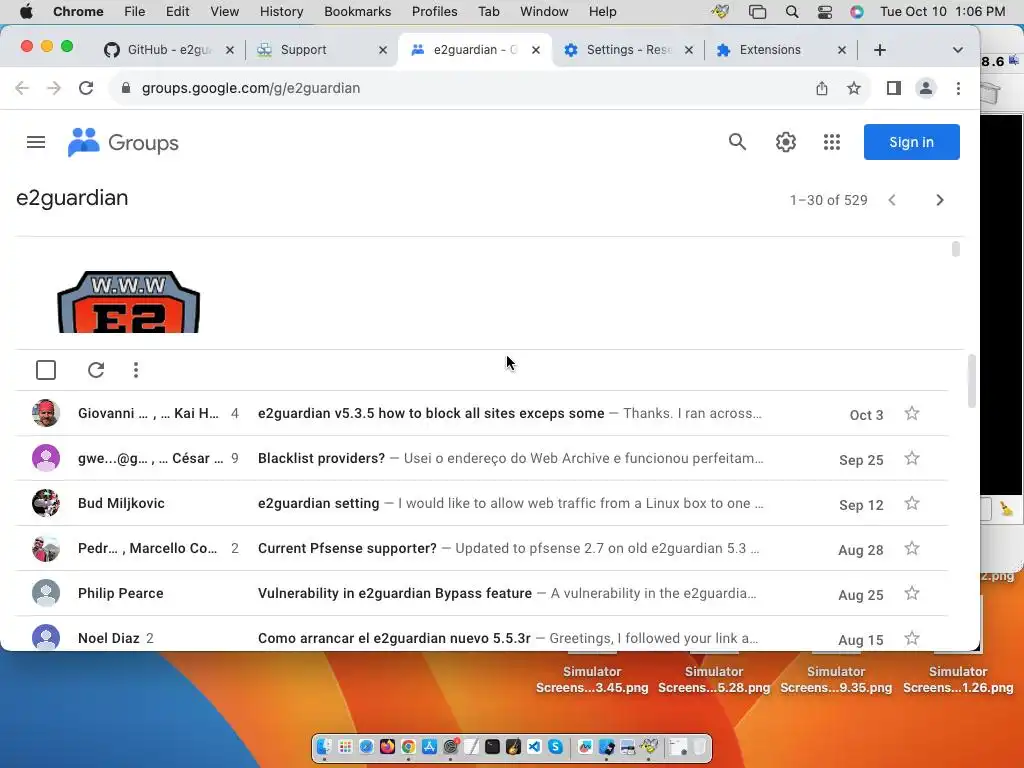Open Groups settings gear icon
The width and height of the screenshot is (1024, 768).
pos(786,142)
